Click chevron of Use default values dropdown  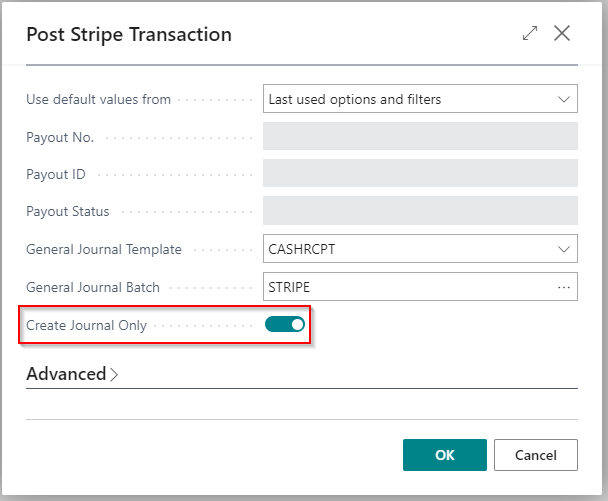point(564,99)
